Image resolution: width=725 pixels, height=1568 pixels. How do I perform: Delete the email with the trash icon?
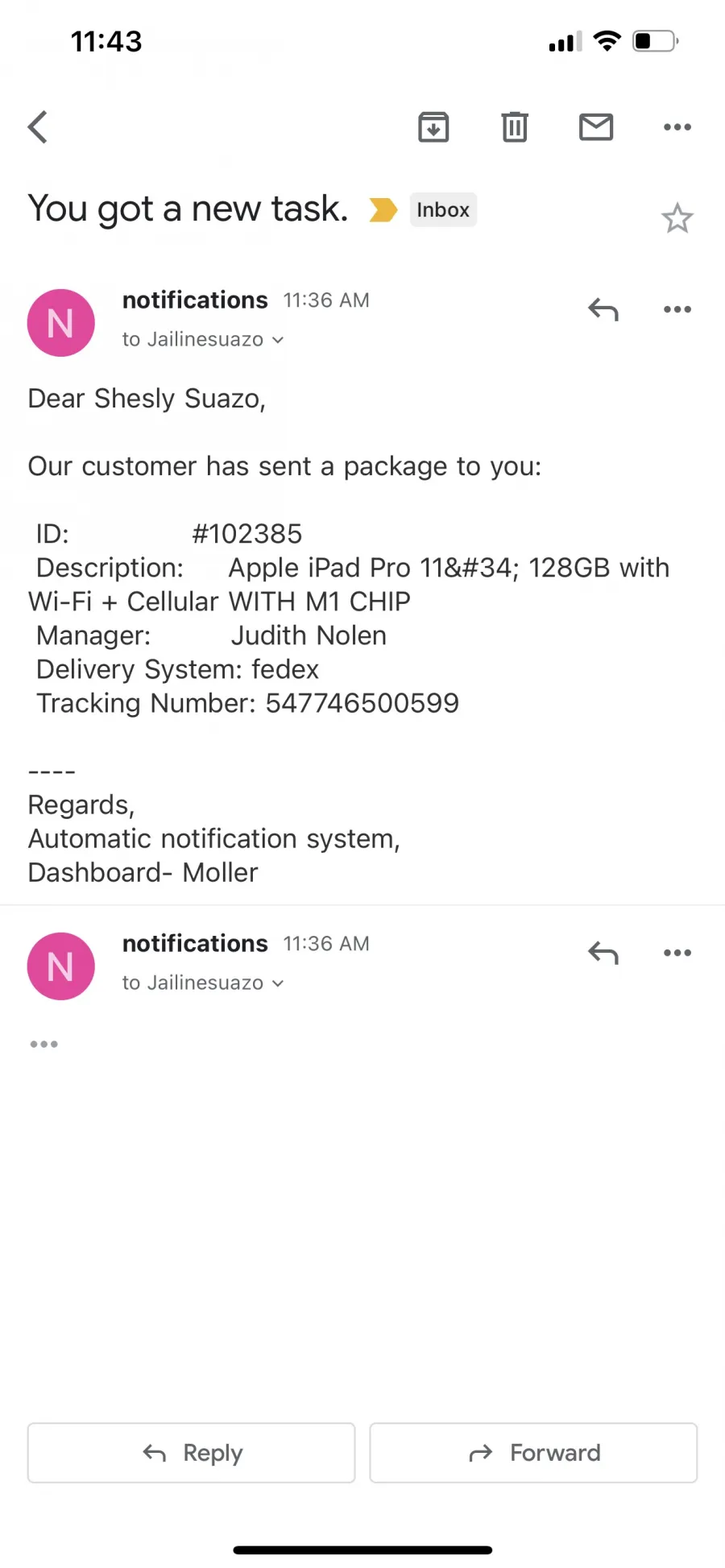click(x=515, y=126)
